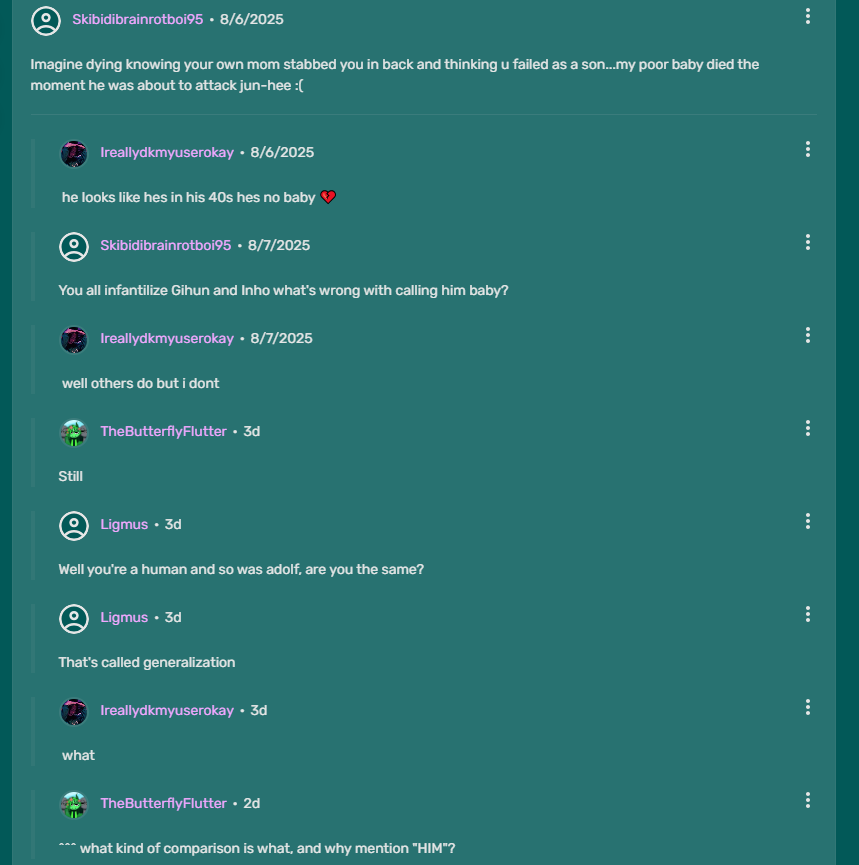Screen dimensions: 859x865
Task: Open TheButterflyFlutter profile link on 3d reply
Action: click(x=163, y=432)
